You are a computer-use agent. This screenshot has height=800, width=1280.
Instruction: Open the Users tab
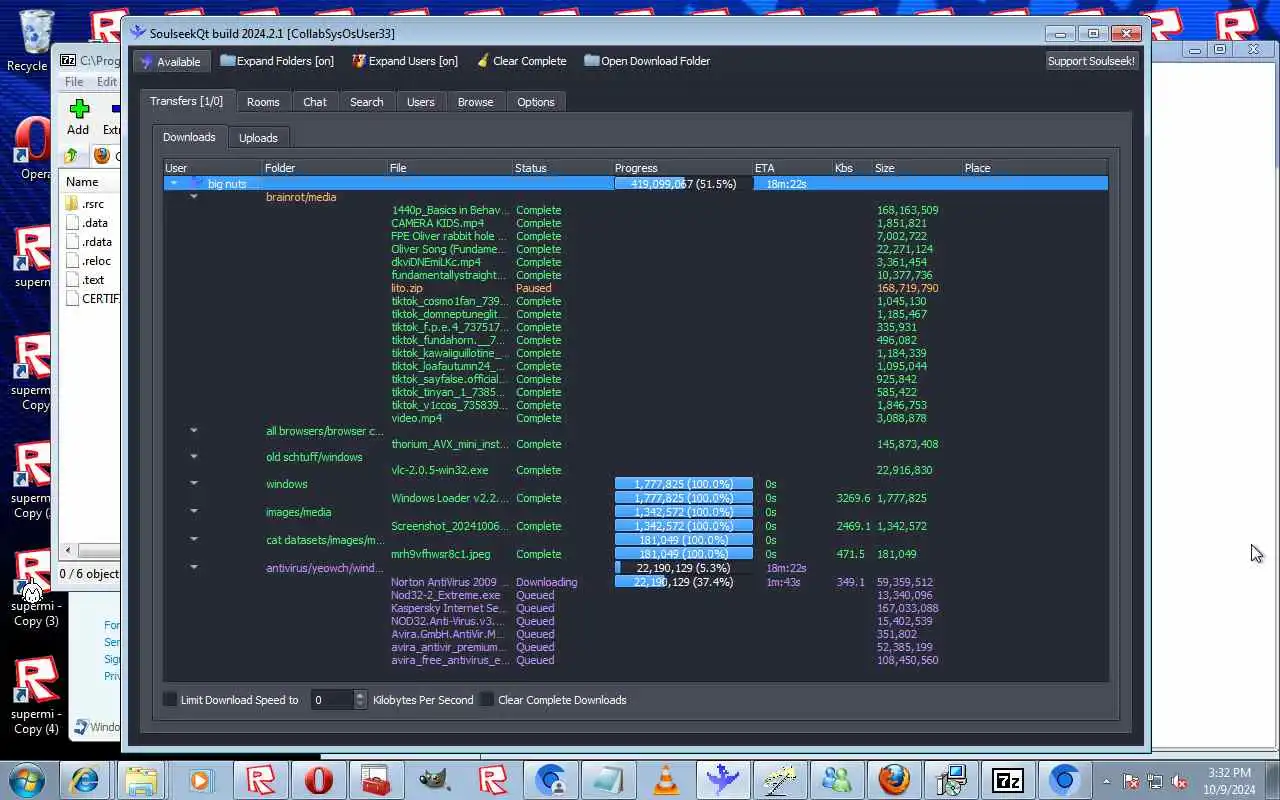pos(421,102)
